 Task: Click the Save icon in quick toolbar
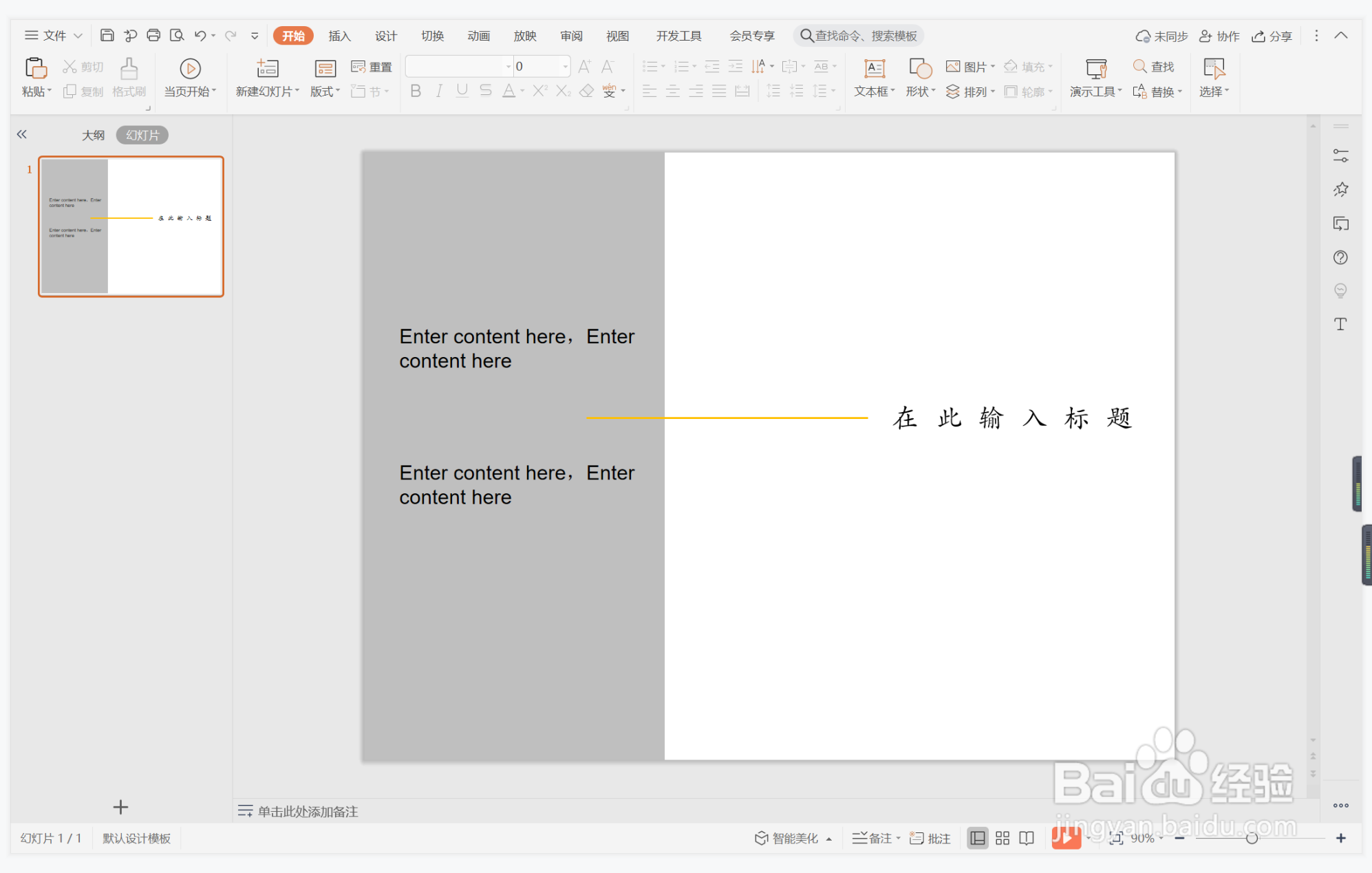coord(107,35)
